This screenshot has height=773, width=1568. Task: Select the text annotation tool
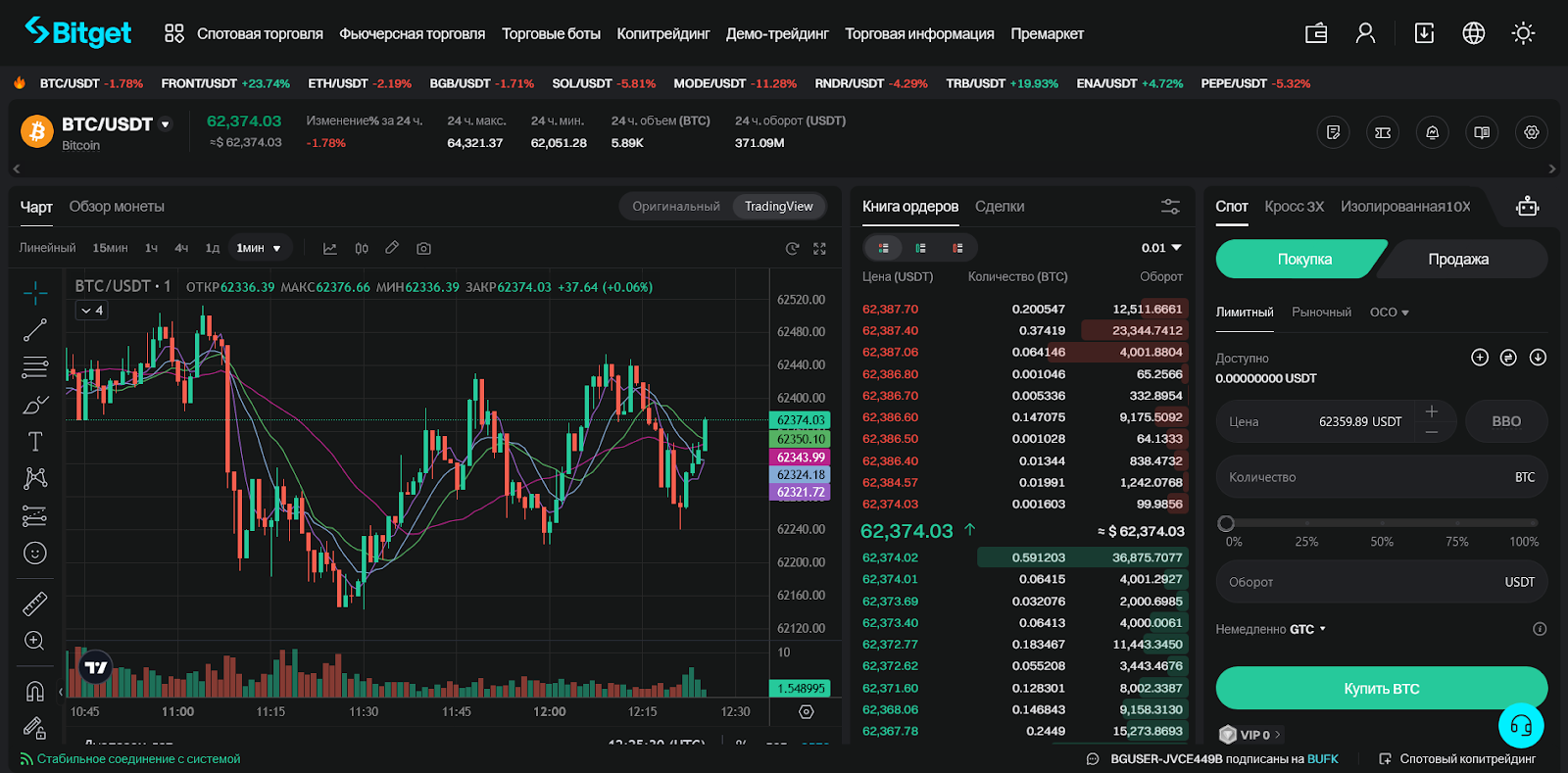tap(35, 442)
